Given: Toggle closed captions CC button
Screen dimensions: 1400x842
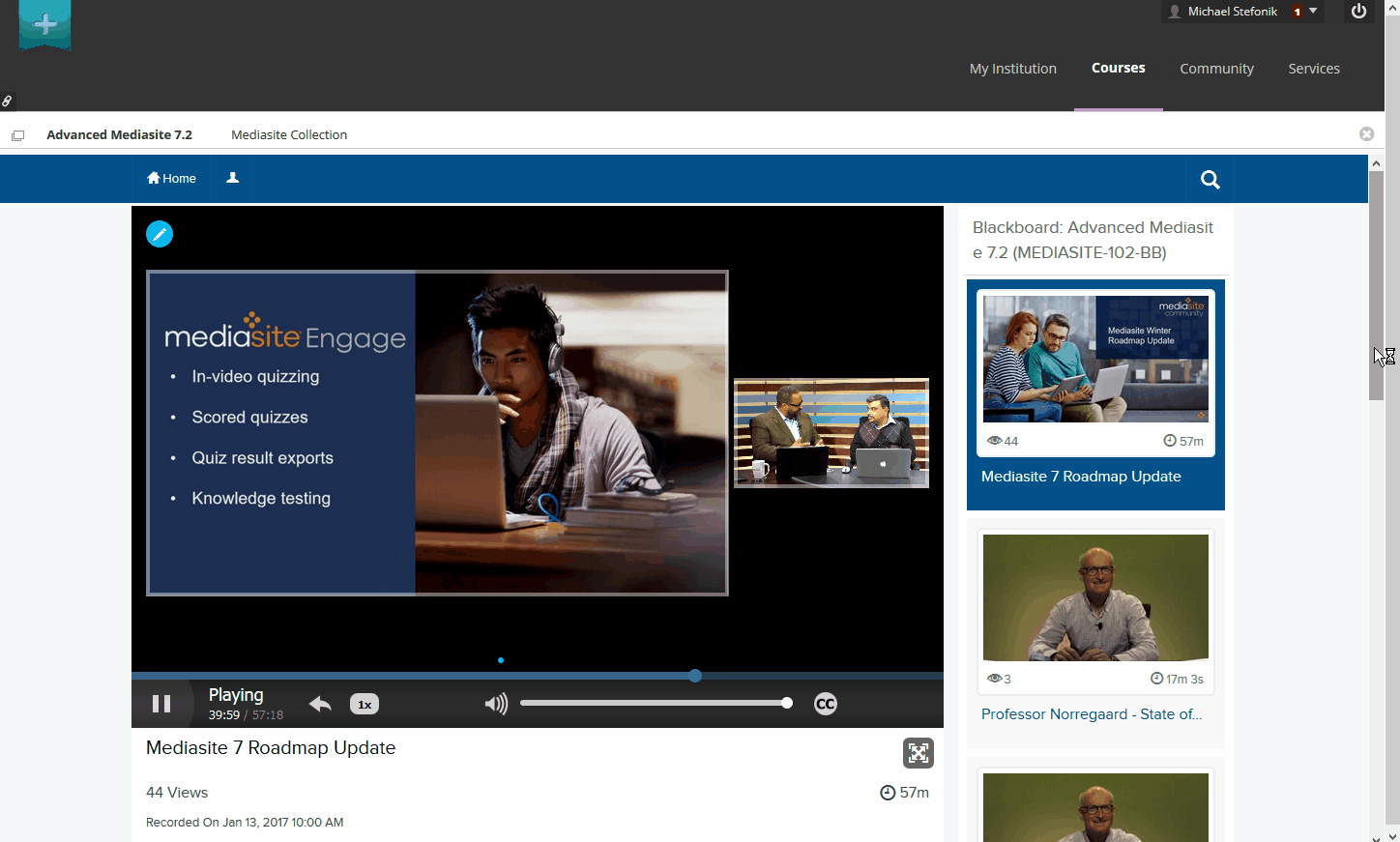Looking at the screenshot, I should pos(825,704).
